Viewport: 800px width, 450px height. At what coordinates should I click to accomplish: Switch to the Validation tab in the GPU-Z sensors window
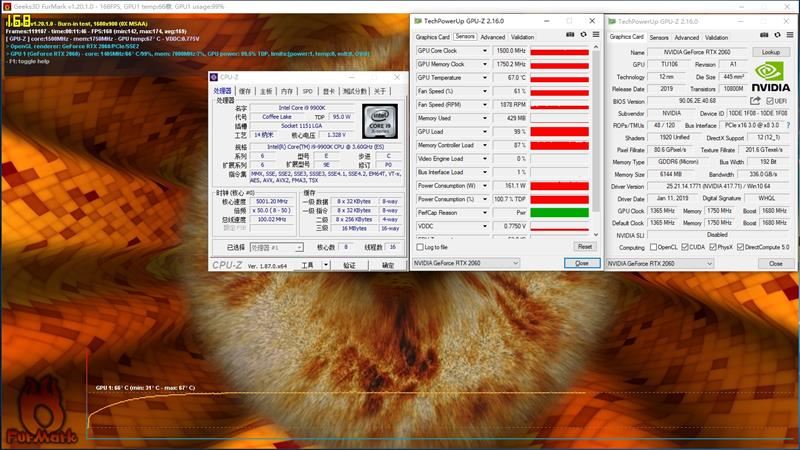[522, 37]
